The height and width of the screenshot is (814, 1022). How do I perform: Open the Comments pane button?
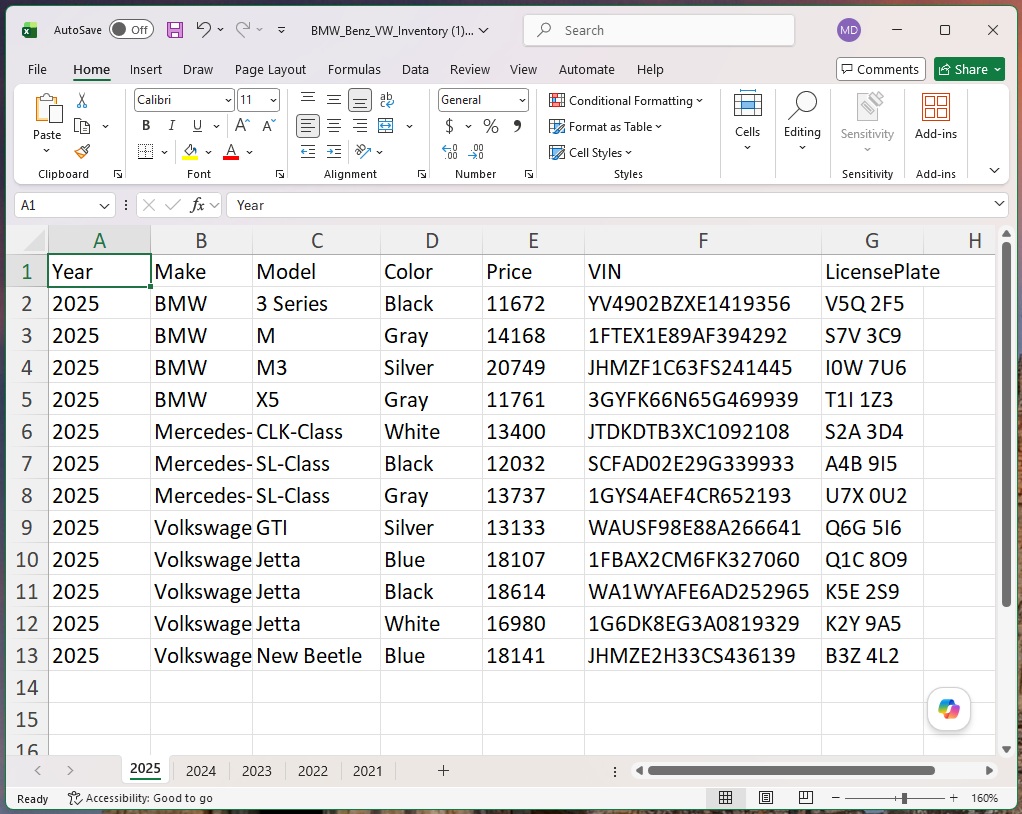point(880,69)
